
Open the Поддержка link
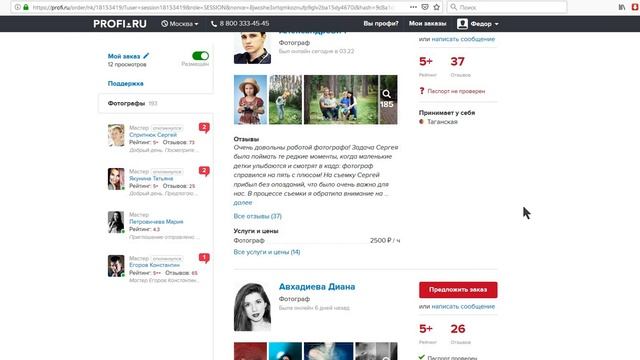coord(125,83)
